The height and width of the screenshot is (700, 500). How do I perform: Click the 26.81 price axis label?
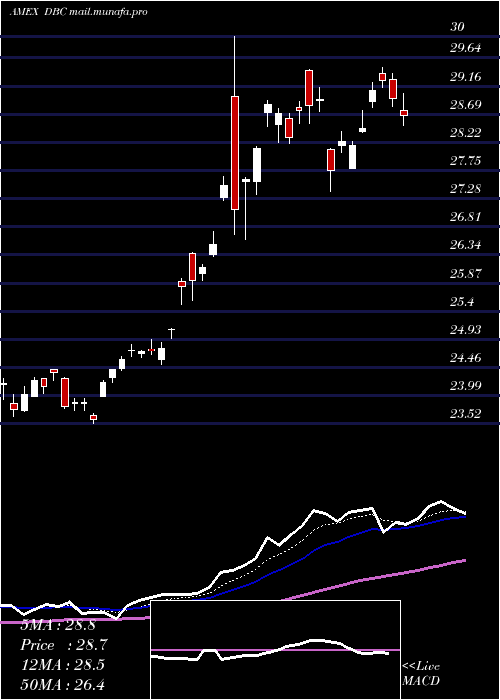466,217
